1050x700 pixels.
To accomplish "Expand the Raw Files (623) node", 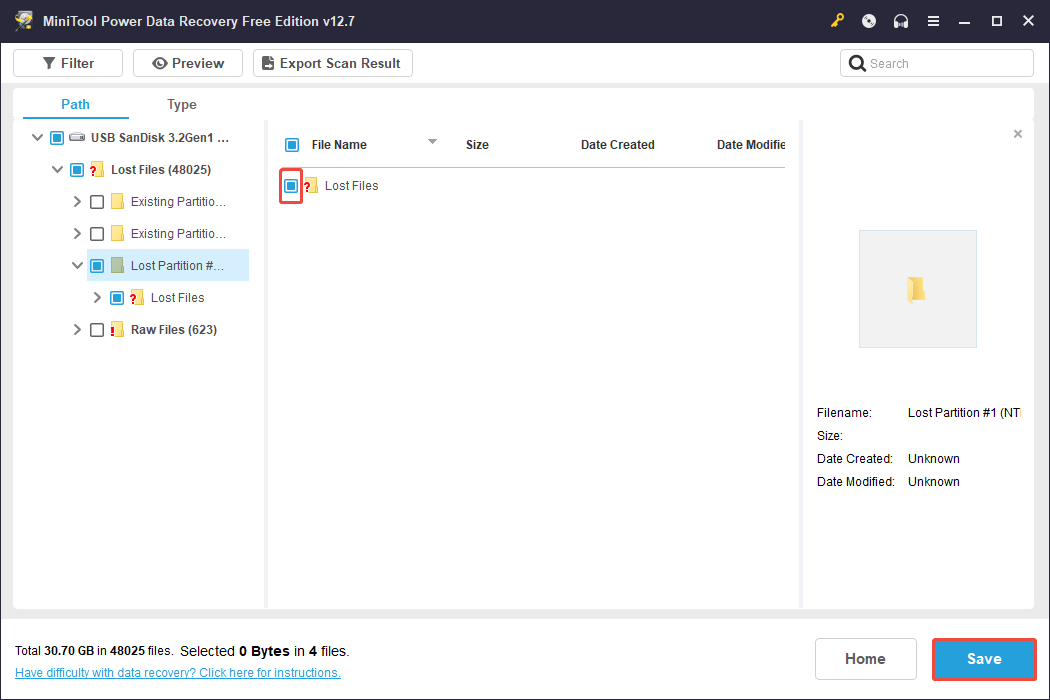I will point(76,329).
